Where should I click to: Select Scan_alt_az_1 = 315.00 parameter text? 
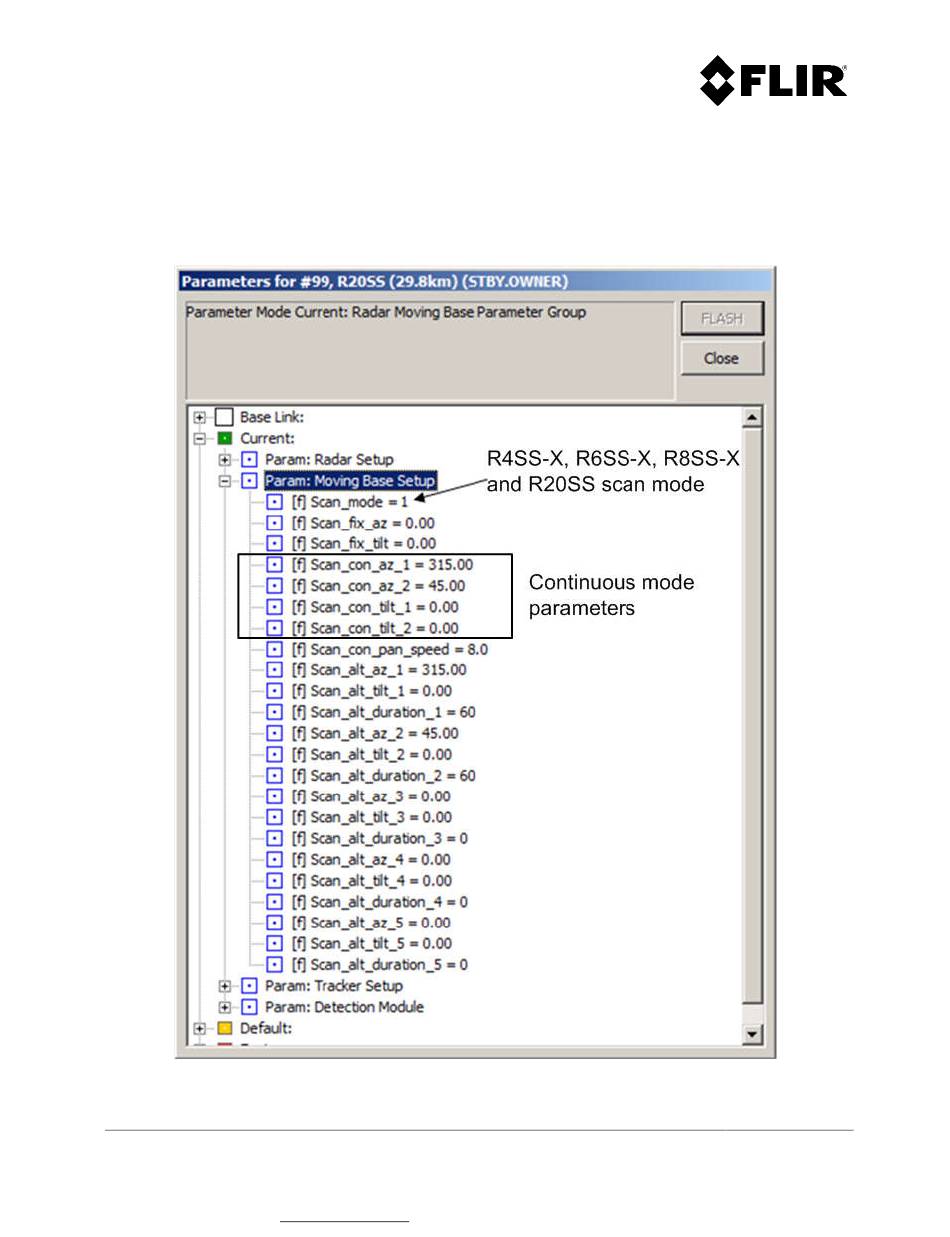click(379, 670)
